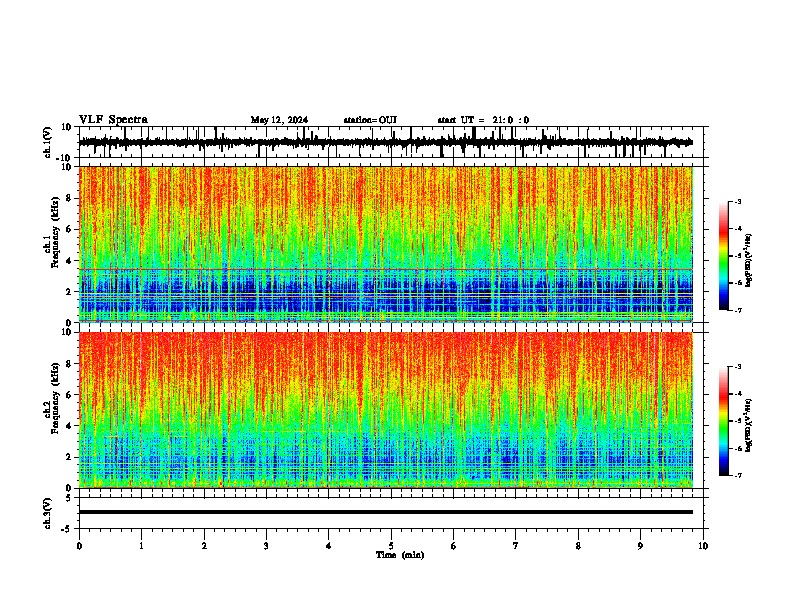Click time axis tick label "9"
The width and height of the screenshot is (792, 612).
(x=640, y=546)
